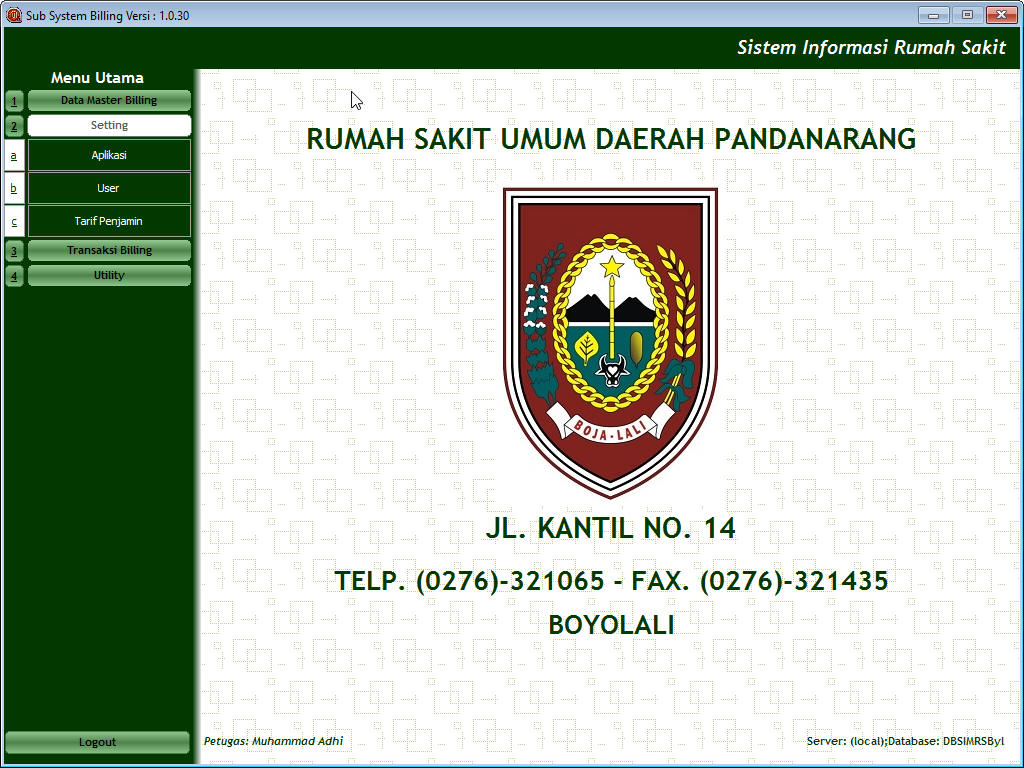1024x768 pixels.
Task: Click the Menu Utama heading
Action: click(x=97, y=78)
